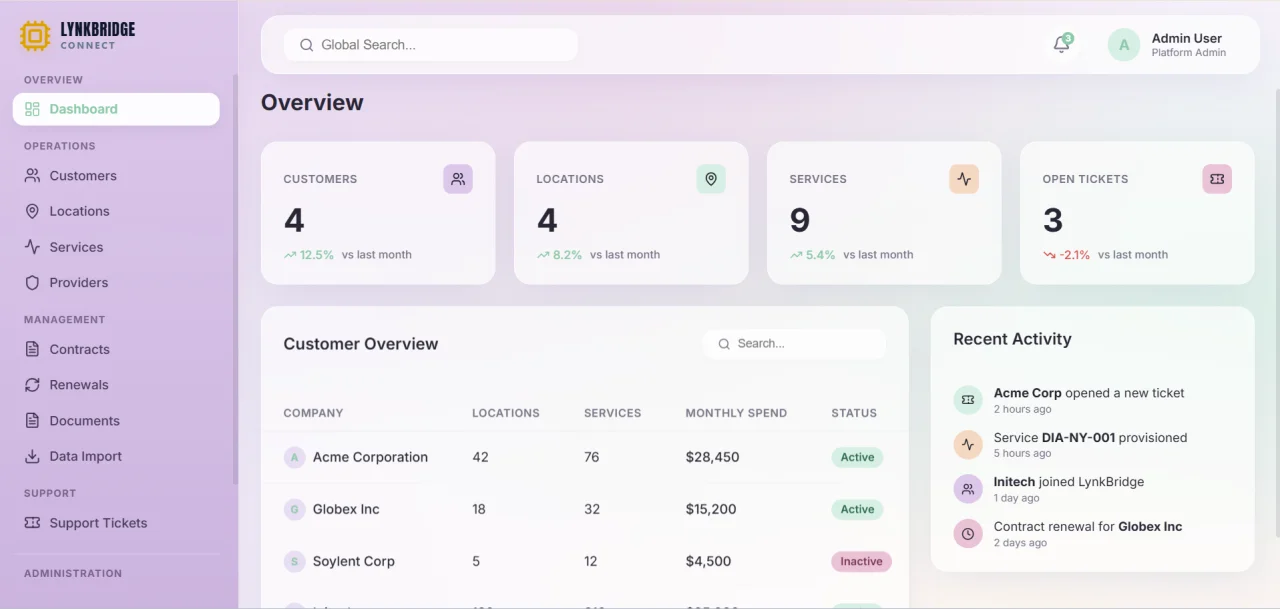The width and height of the screenshot is (1280, 609).
Task: Click the Acme Corporation company name
Action: point(370,458)
